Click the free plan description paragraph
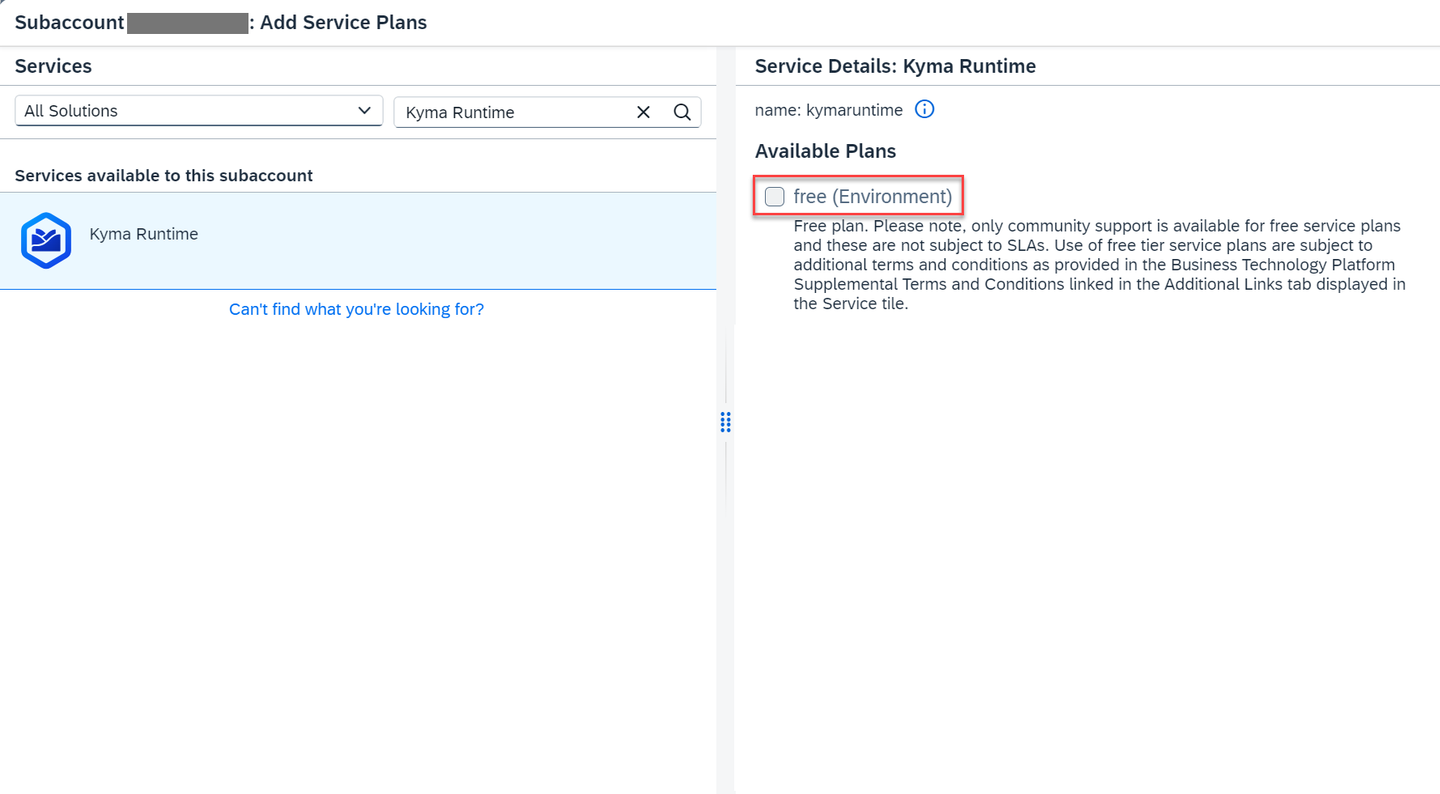The image size is (1440, 794). [1100, 265]
